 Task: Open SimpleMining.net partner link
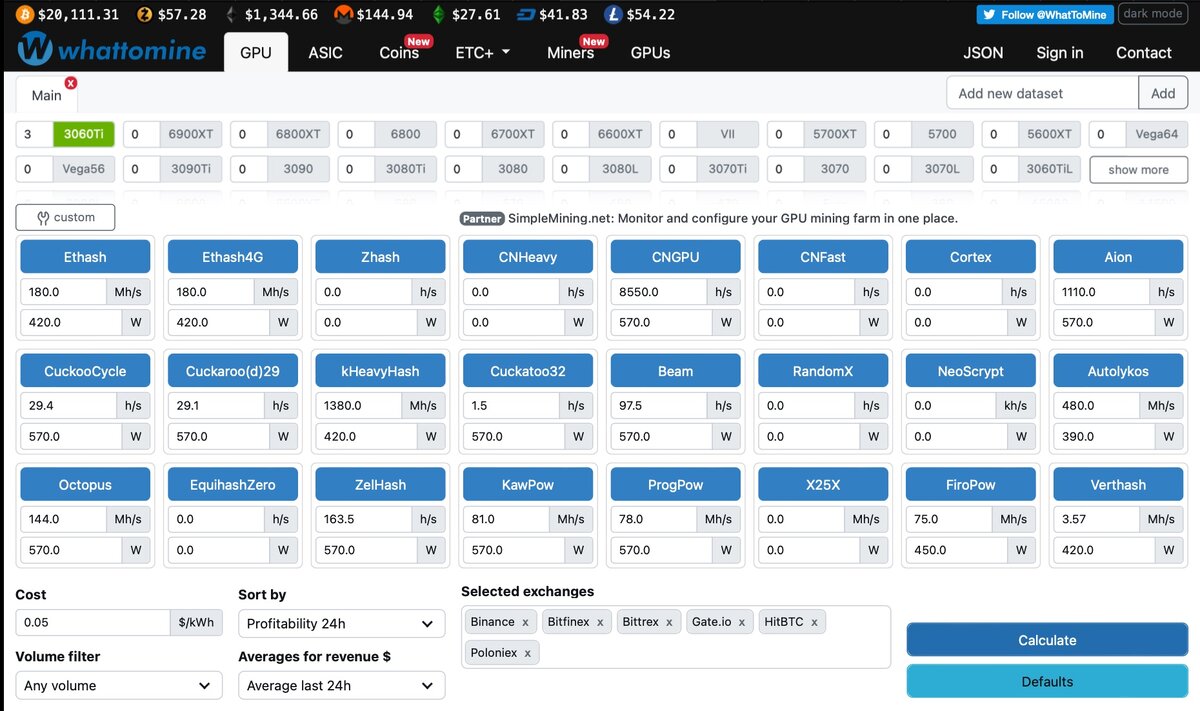pos(732,217)
